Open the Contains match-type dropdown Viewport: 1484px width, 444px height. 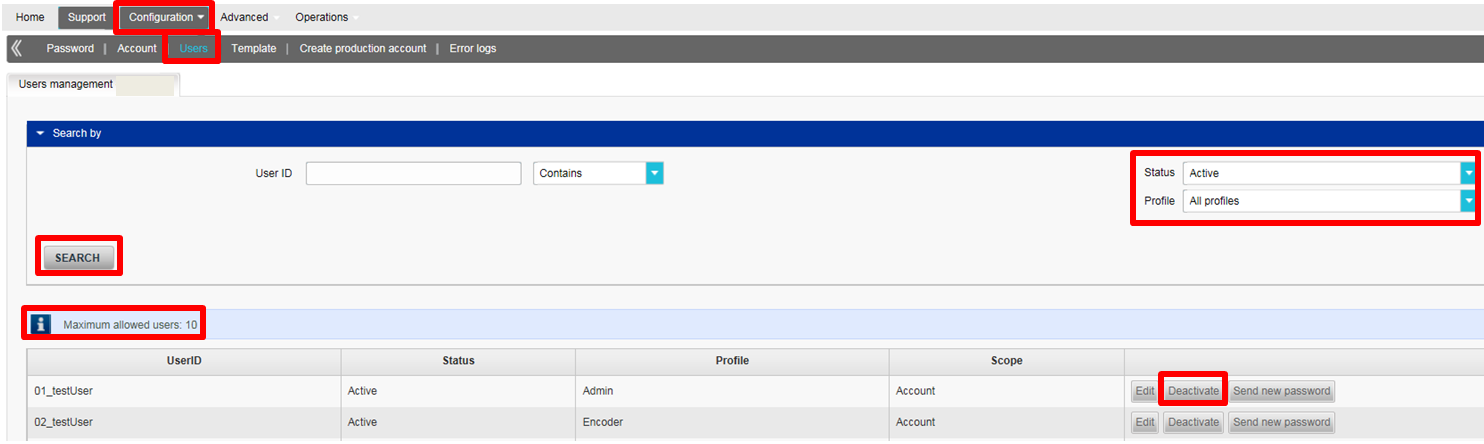599,173
